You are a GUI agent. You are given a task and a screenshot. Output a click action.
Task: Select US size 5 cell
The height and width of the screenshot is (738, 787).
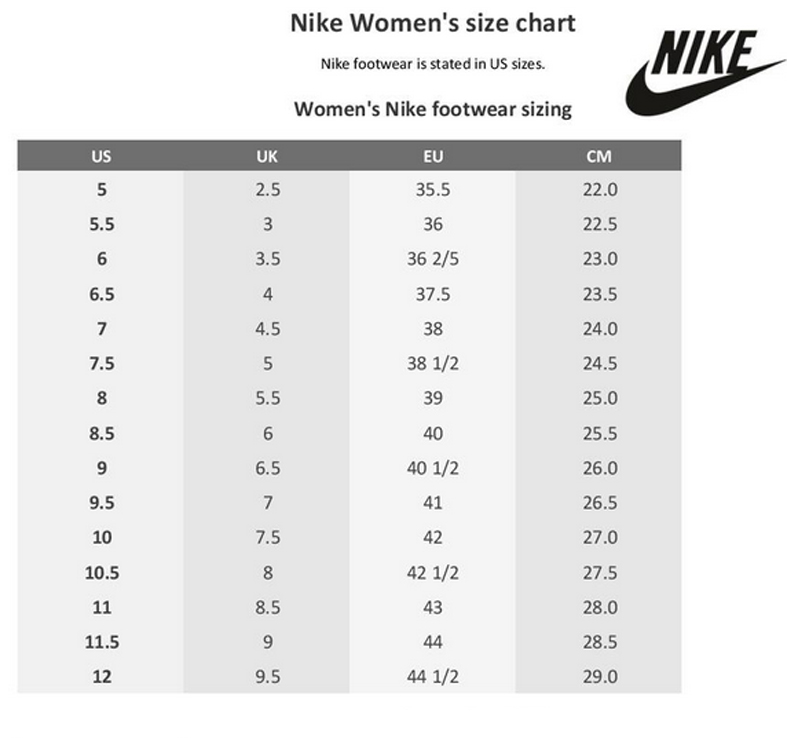coord(101,189)
